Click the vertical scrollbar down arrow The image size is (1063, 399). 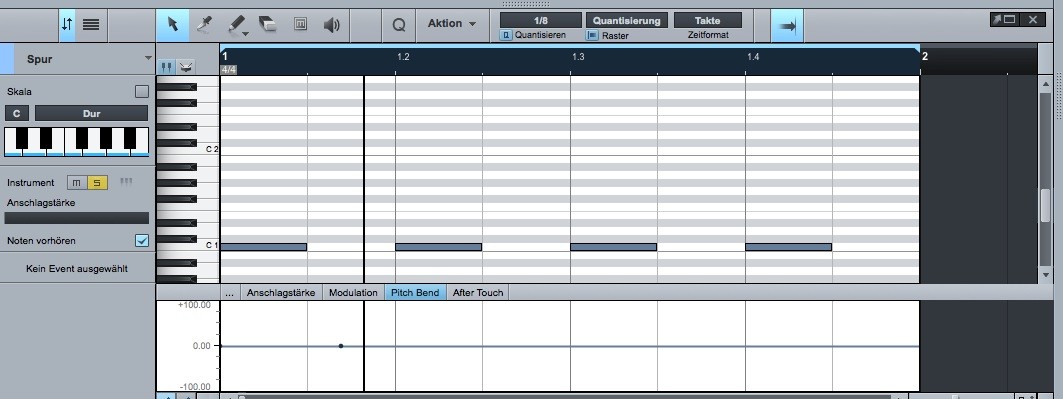(1045, 275)
